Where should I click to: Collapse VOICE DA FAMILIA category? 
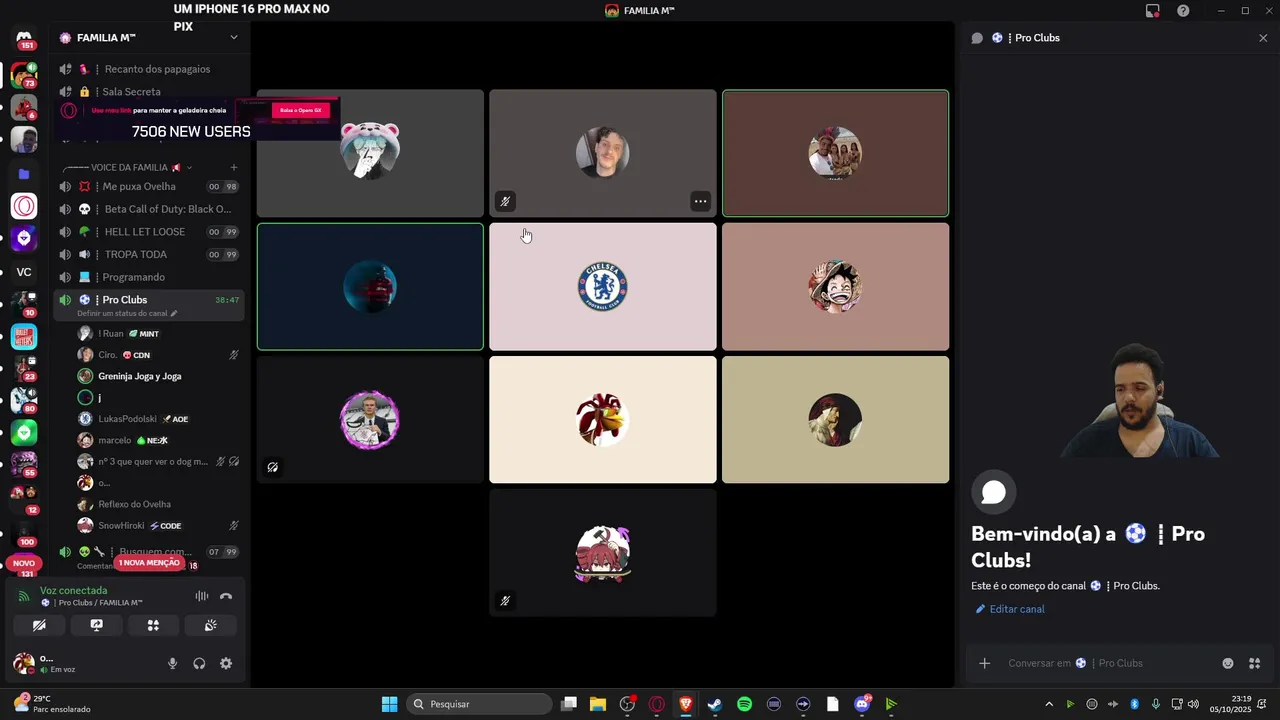click(x=127, y=167)
